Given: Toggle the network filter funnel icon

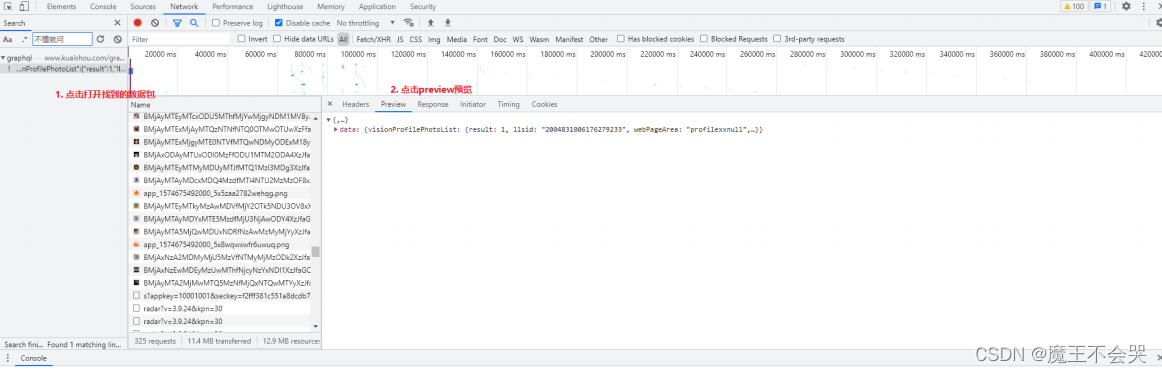Looking at the screenshot, I should [177, 23].
